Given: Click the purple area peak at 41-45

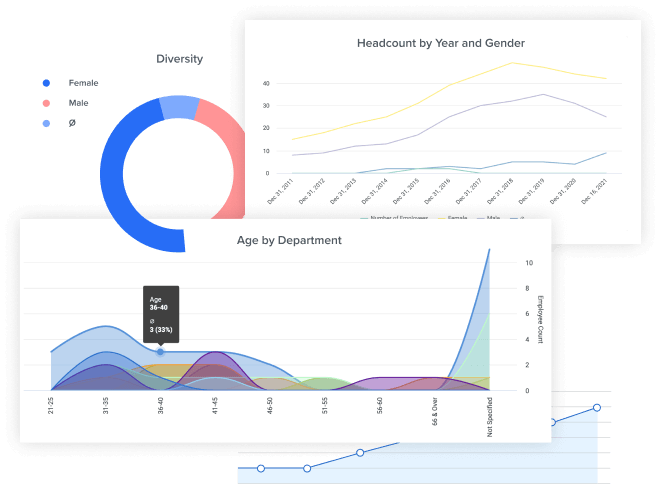Looking at the screenshot, I should (x=215, y=353).
